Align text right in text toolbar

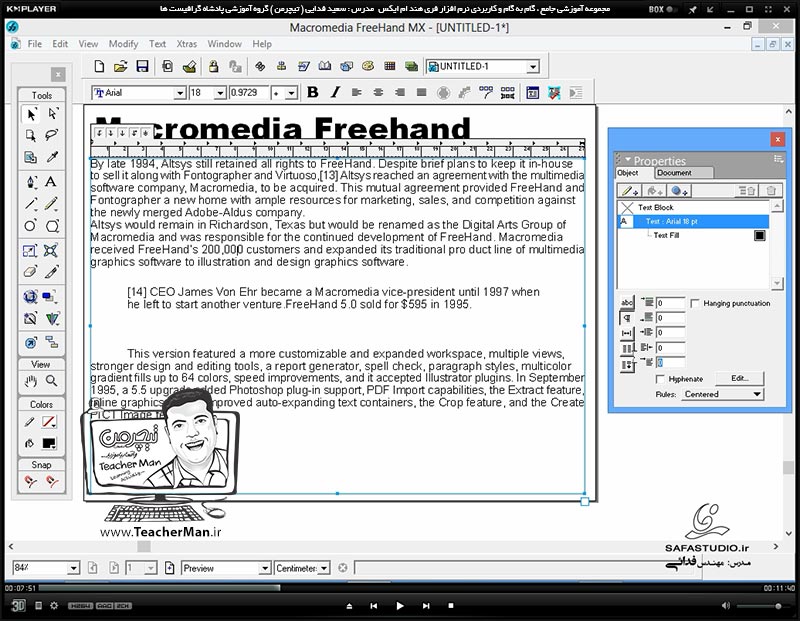(x=399, y=92)
